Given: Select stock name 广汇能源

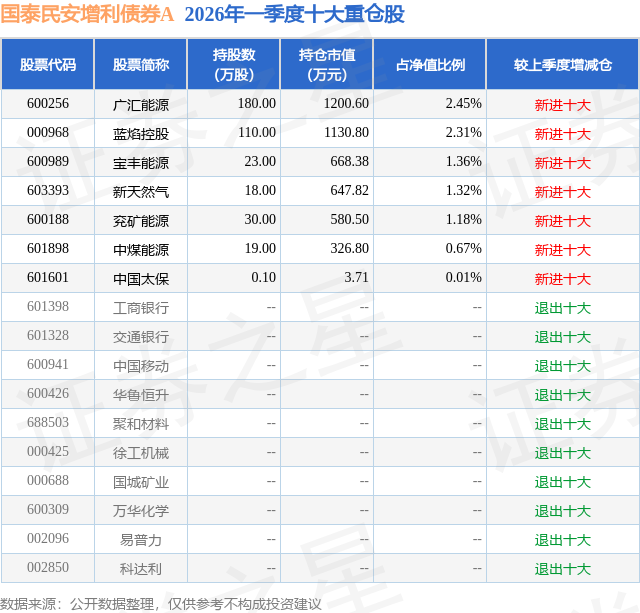Looking at the screenshot, I should 141,105.
